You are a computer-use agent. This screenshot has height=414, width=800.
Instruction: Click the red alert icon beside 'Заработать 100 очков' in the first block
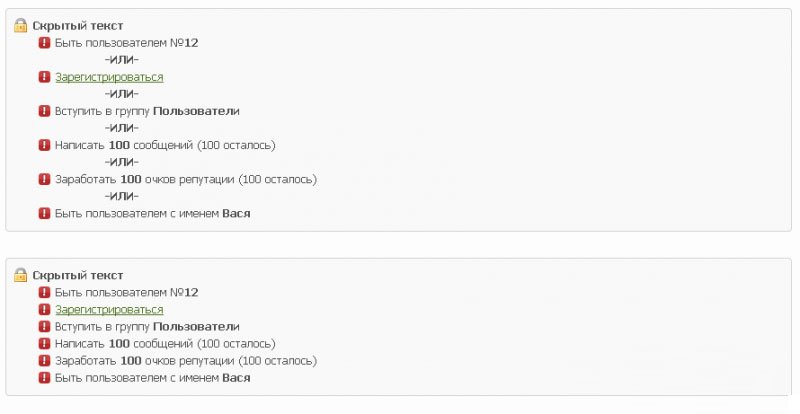[44, 179]
